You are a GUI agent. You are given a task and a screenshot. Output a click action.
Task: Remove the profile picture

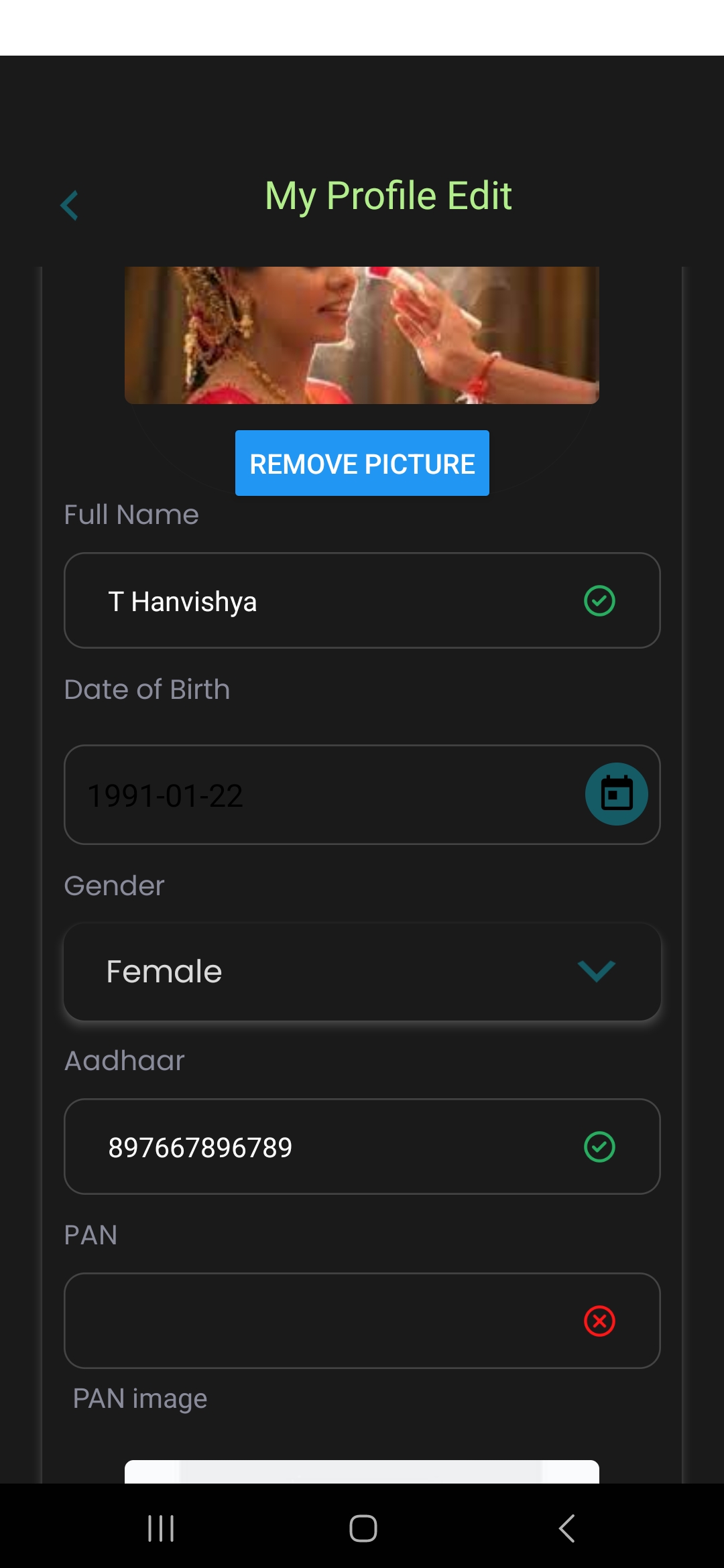[362, 463]
